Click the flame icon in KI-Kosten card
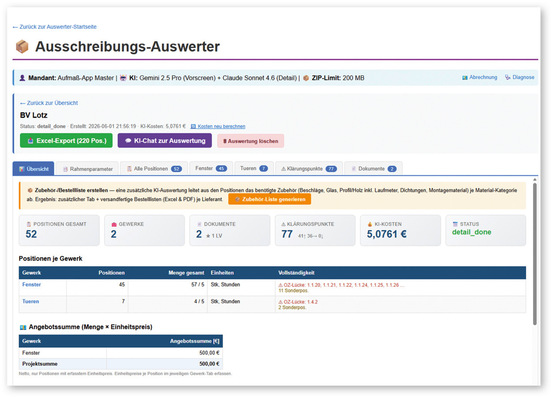The width and height of the screenshot is (553, 398). tap(370, 224)
